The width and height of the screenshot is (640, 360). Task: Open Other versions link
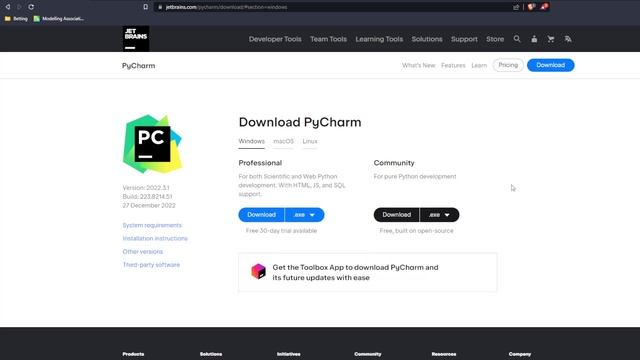tap(142, 251)
